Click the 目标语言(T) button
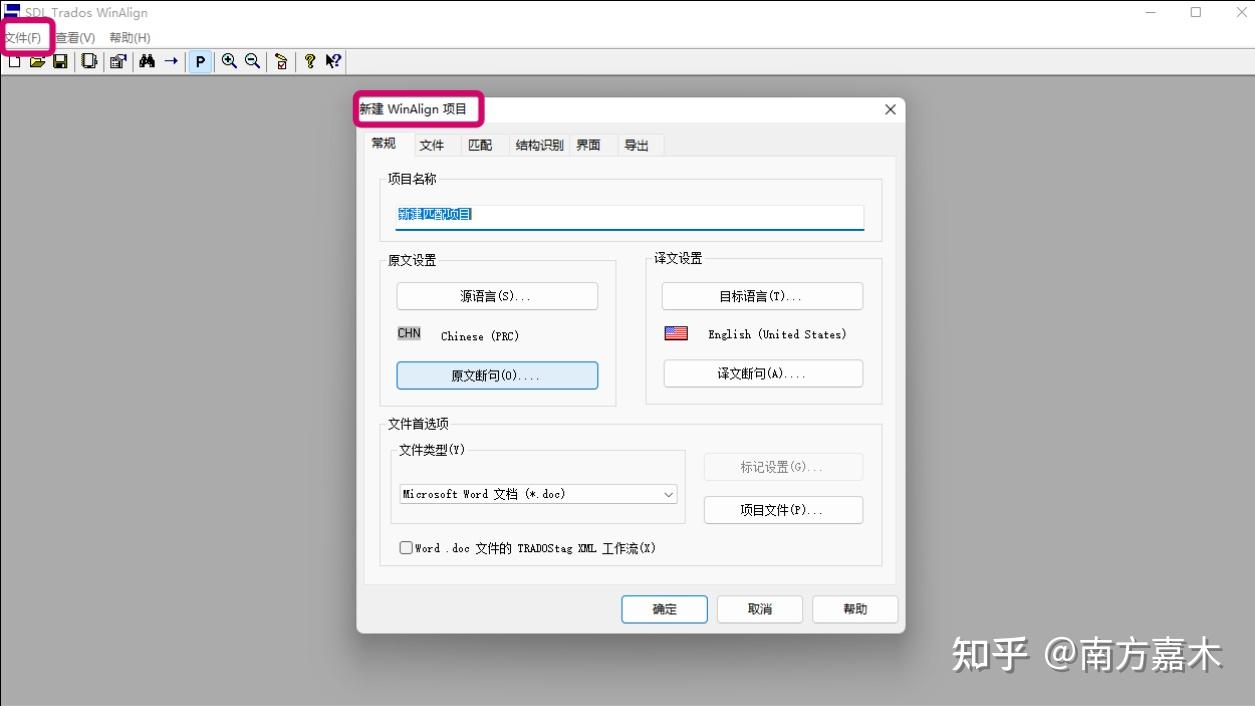This screenshot has width=1255, height=706. [762, 296]
